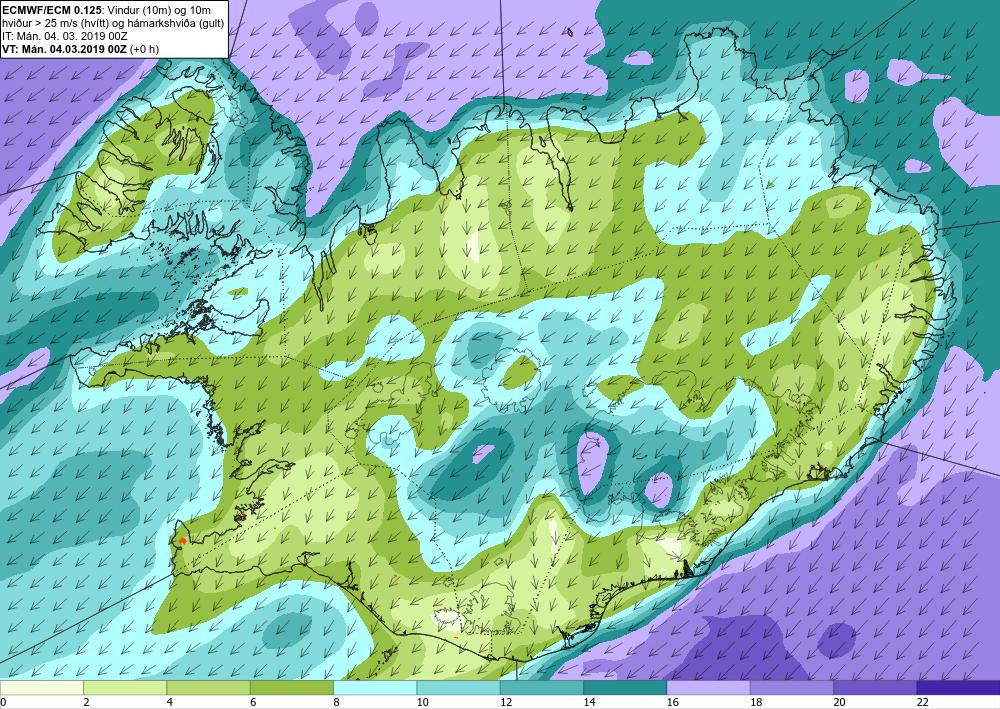Click the 10–12 turquoise legend swatch
Viewport: 1000px width, 709px height.
point(458,687)
